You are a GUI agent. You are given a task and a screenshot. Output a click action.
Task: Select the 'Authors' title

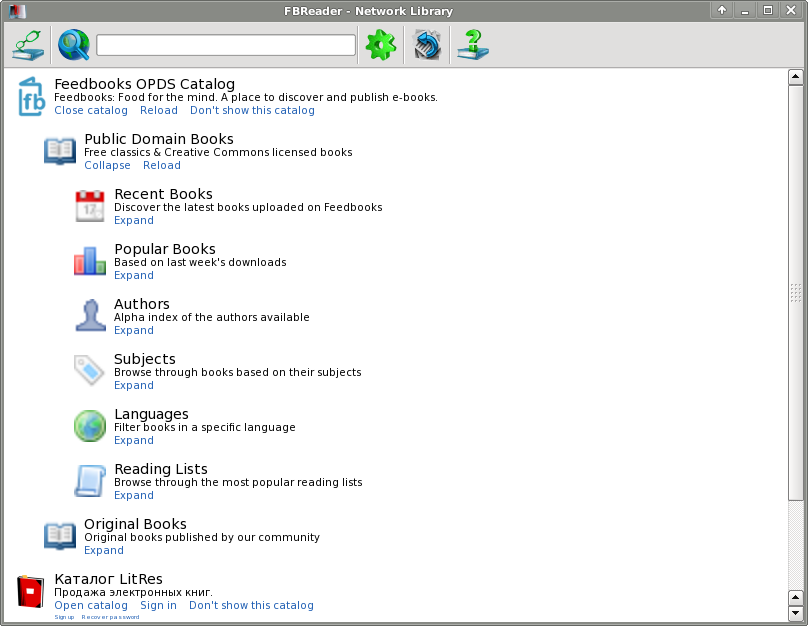(142, 304)
